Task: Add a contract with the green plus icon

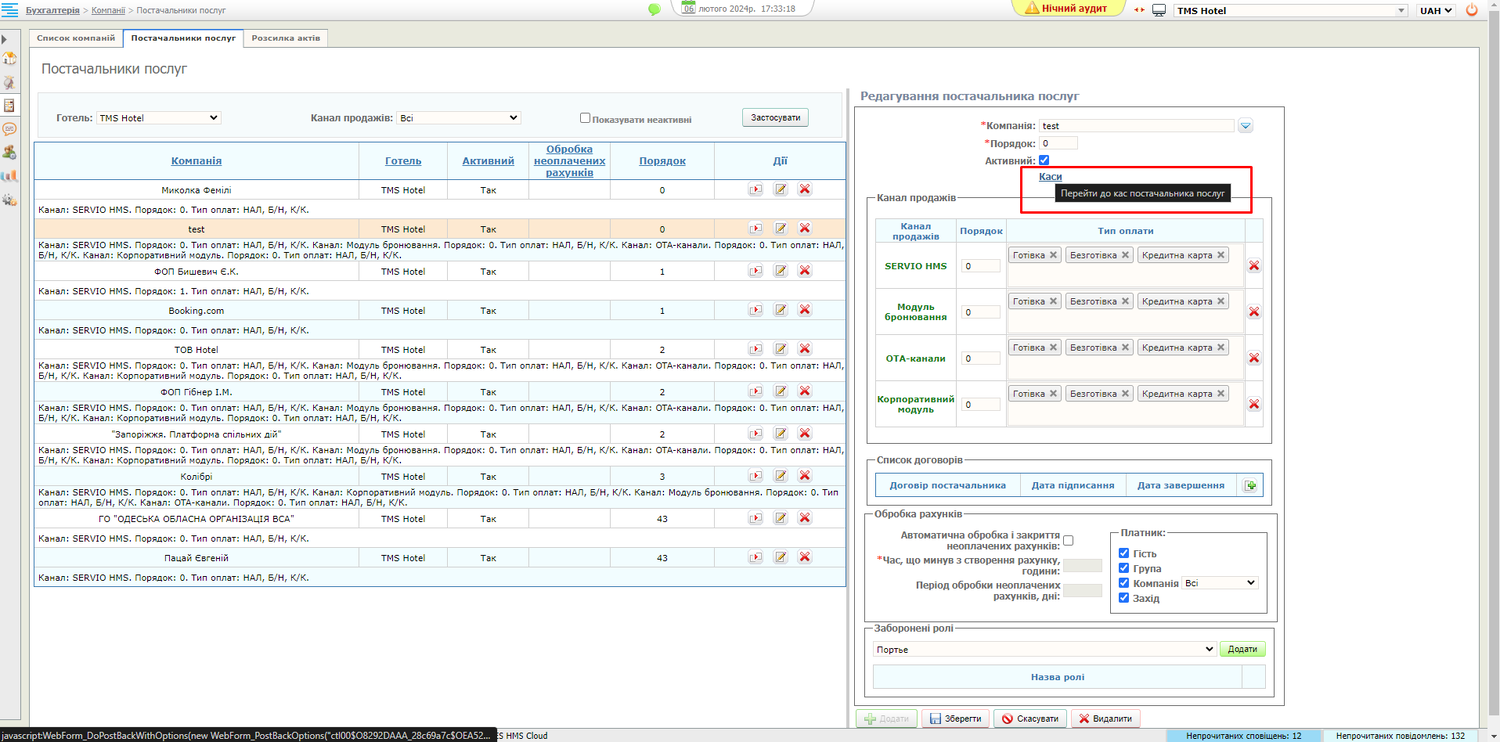Action: coord(1249,486)
